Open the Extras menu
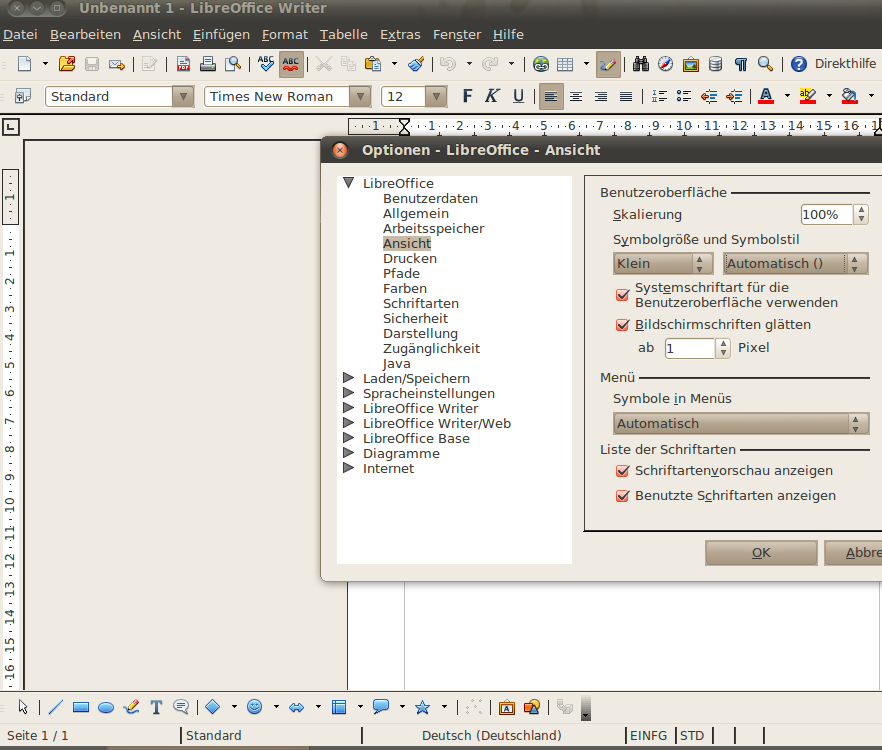882x750 pixels. pyautogui.click(x=400, y=34)
